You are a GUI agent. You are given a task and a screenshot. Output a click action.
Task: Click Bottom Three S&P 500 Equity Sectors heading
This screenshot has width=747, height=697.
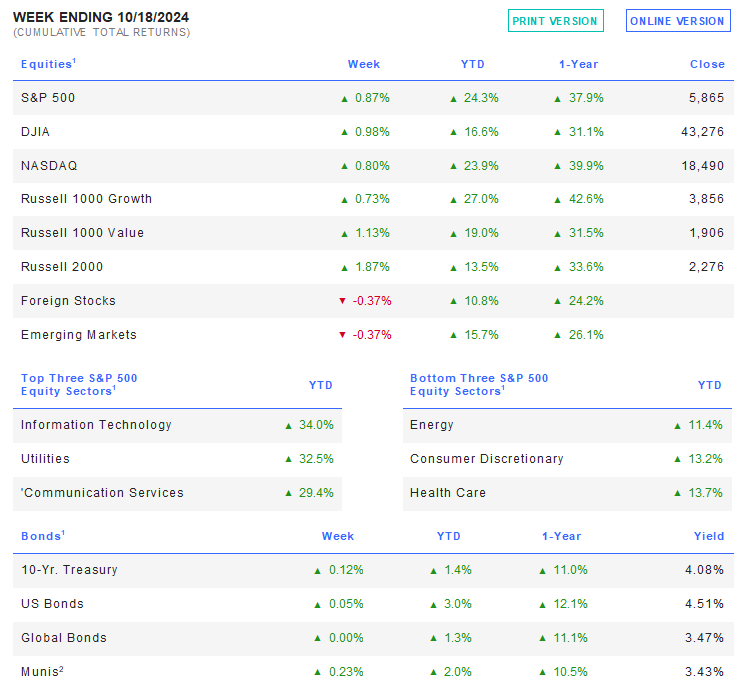click(479, 384)
